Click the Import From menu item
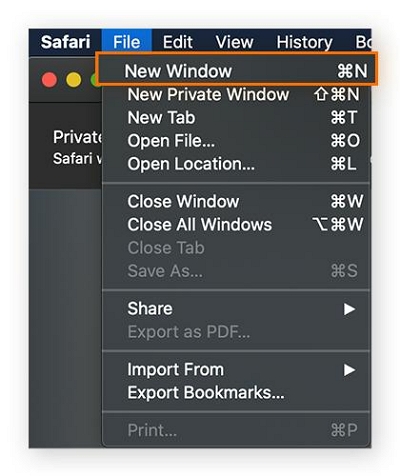 coord(237,370)
